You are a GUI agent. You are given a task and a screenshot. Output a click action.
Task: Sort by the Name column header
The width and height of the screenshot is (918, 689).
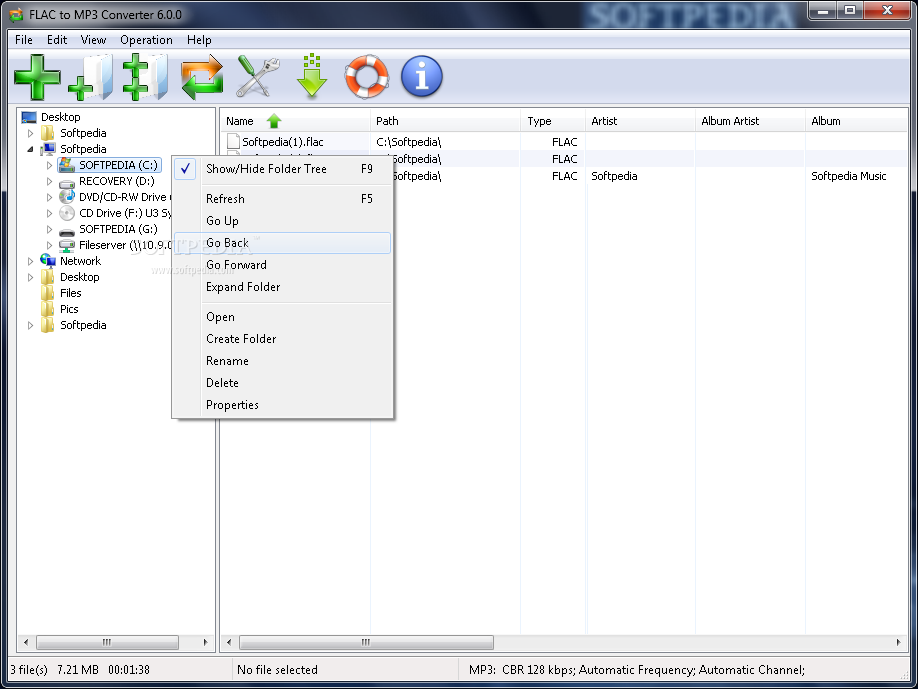click(x=296, y=121)
